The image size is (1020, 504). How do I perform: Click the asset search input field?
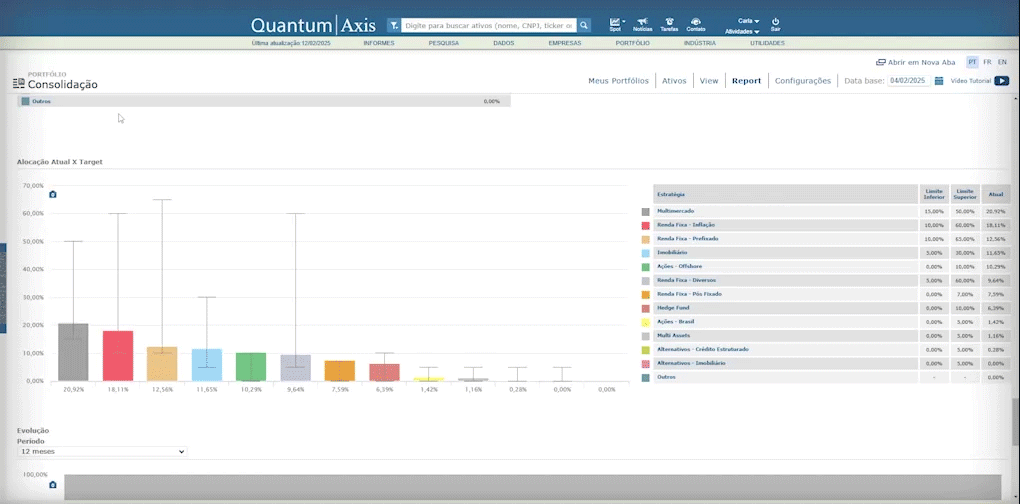[488, 25]
